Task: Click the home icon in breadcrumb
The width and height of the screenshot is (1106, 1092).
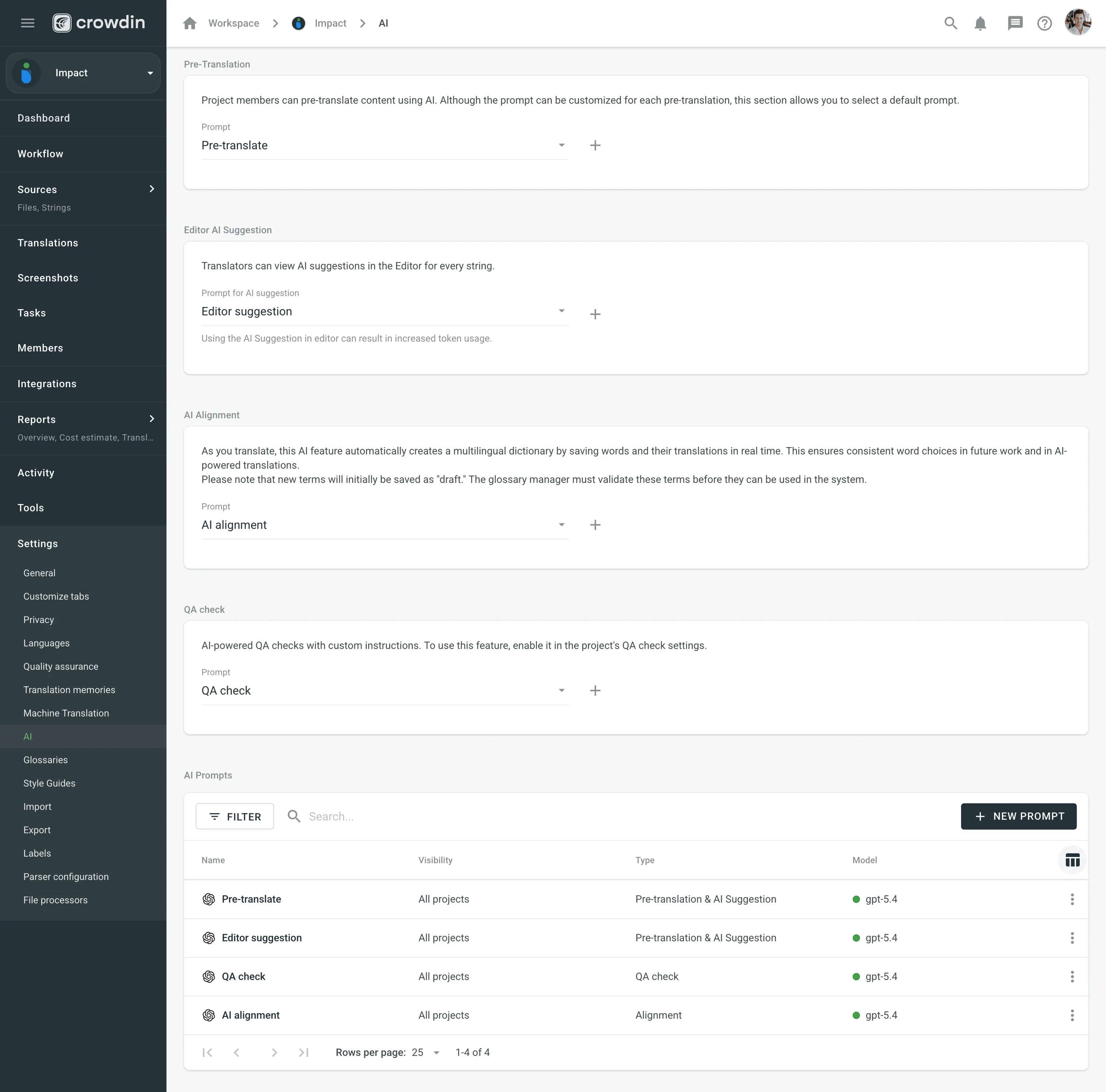Action: click(189, 23)
